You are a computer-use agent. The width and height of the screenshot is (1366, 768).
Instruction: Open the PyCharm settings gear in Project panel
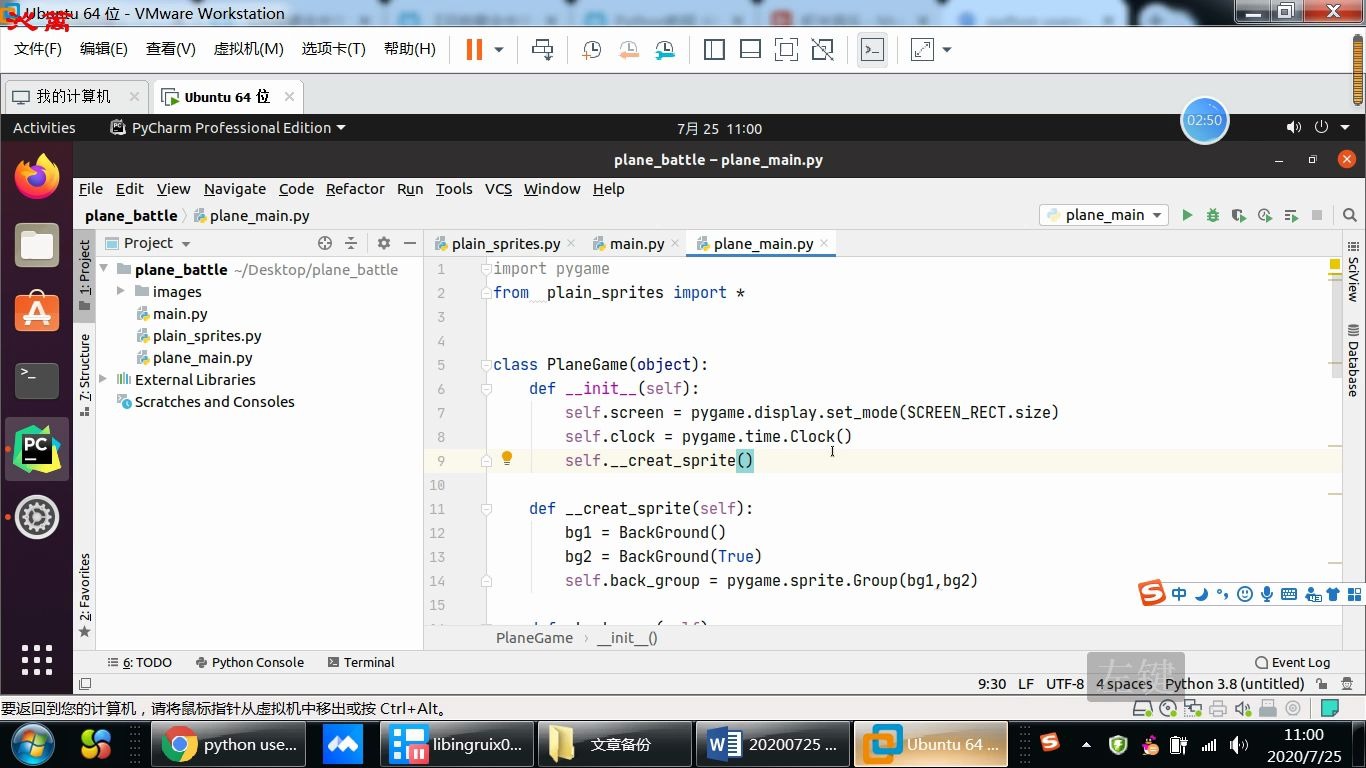click(x=383, y=243)
